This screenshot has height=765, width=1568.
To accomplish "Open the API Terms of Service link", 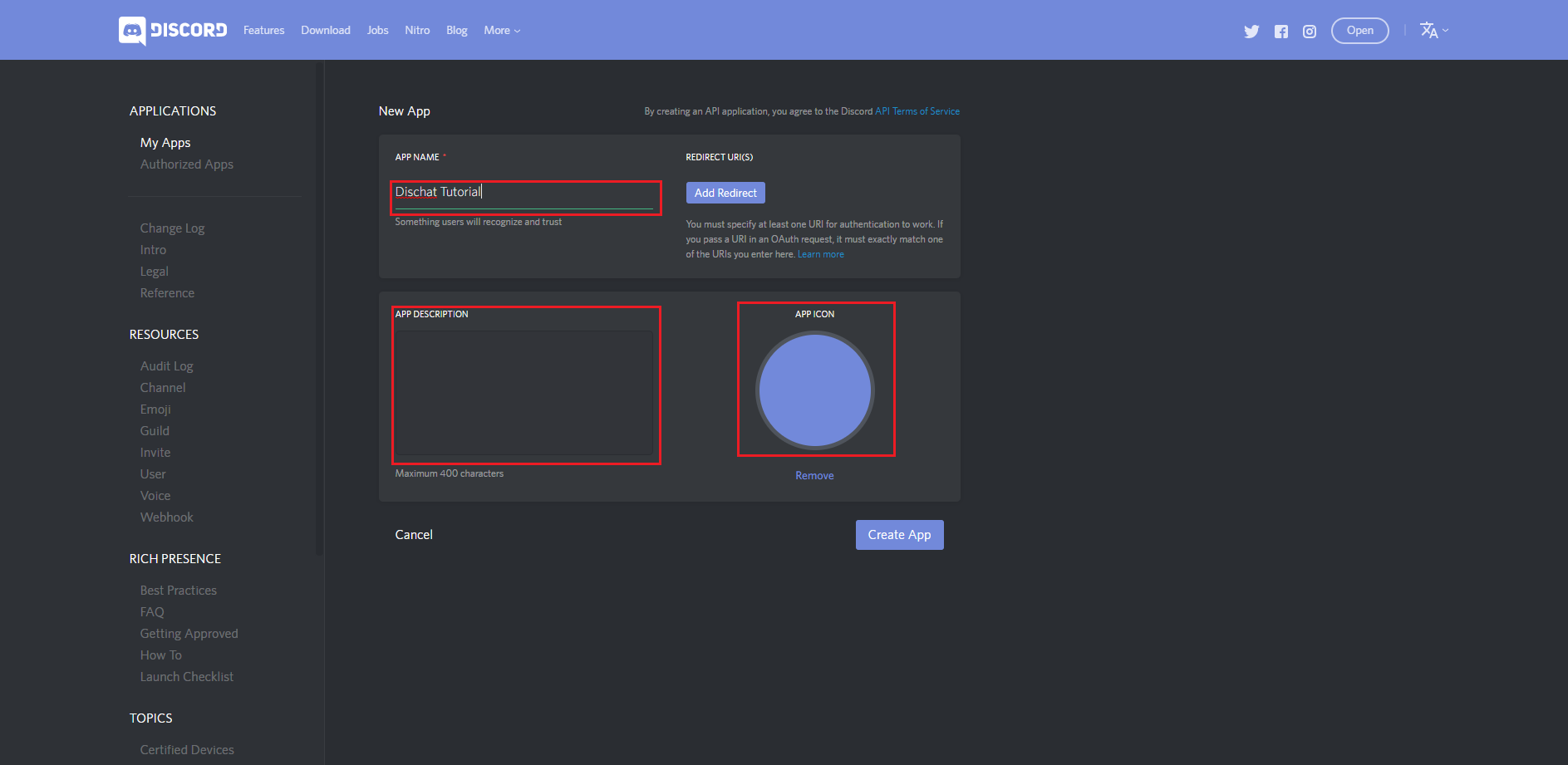I will pyautogui.click(x=917, y=111).
